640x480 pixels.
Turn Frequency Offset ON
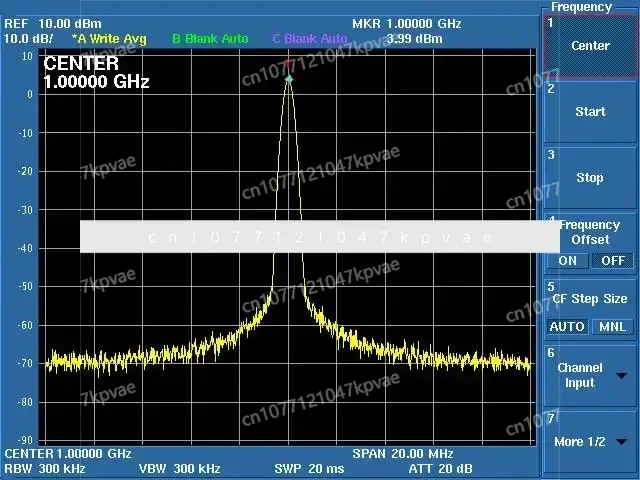[x=568, y=261]
